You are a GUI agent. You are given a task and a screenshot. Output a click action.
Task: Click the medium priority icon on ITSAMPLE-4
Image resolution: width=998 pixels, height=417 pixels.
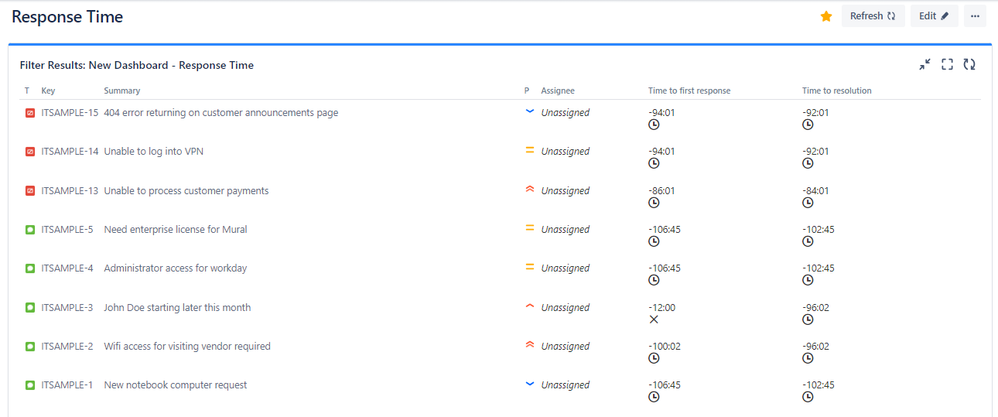coord(529,267)
